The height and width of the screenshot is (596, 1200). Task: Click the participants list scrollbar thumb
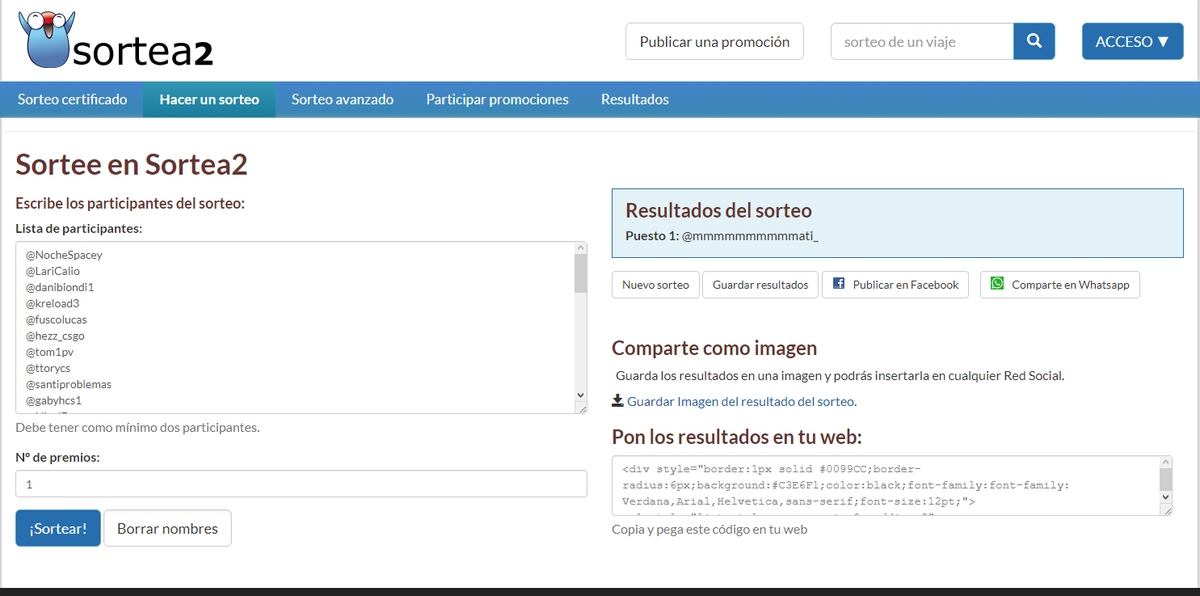(580, 273)
